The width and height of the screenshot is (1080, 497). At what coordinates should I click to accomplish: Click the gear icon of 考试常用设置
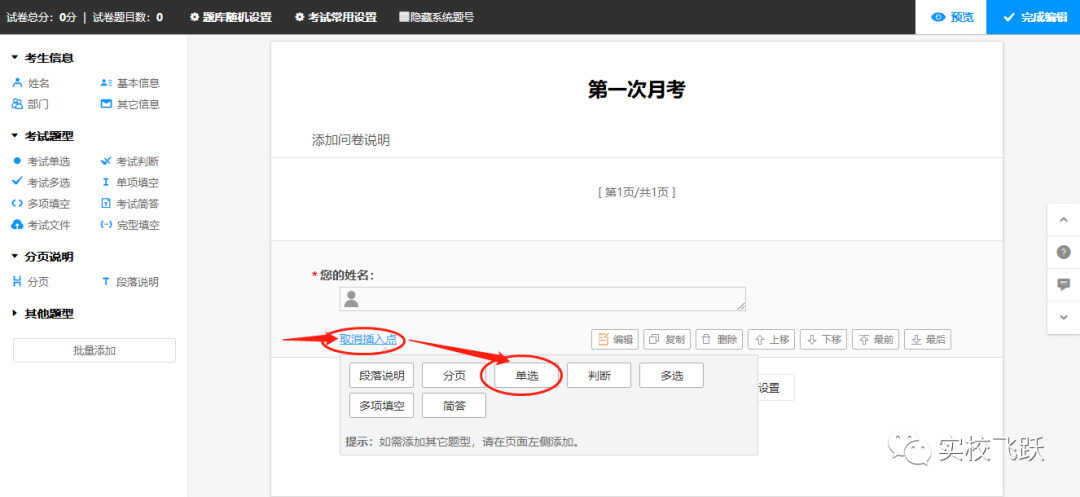click(300, 17)
